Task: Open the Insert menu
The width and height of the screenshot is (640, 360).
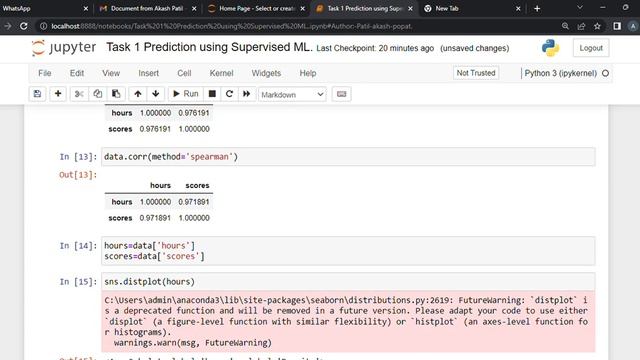Action: pyautogui.click(x=149, y=73)
